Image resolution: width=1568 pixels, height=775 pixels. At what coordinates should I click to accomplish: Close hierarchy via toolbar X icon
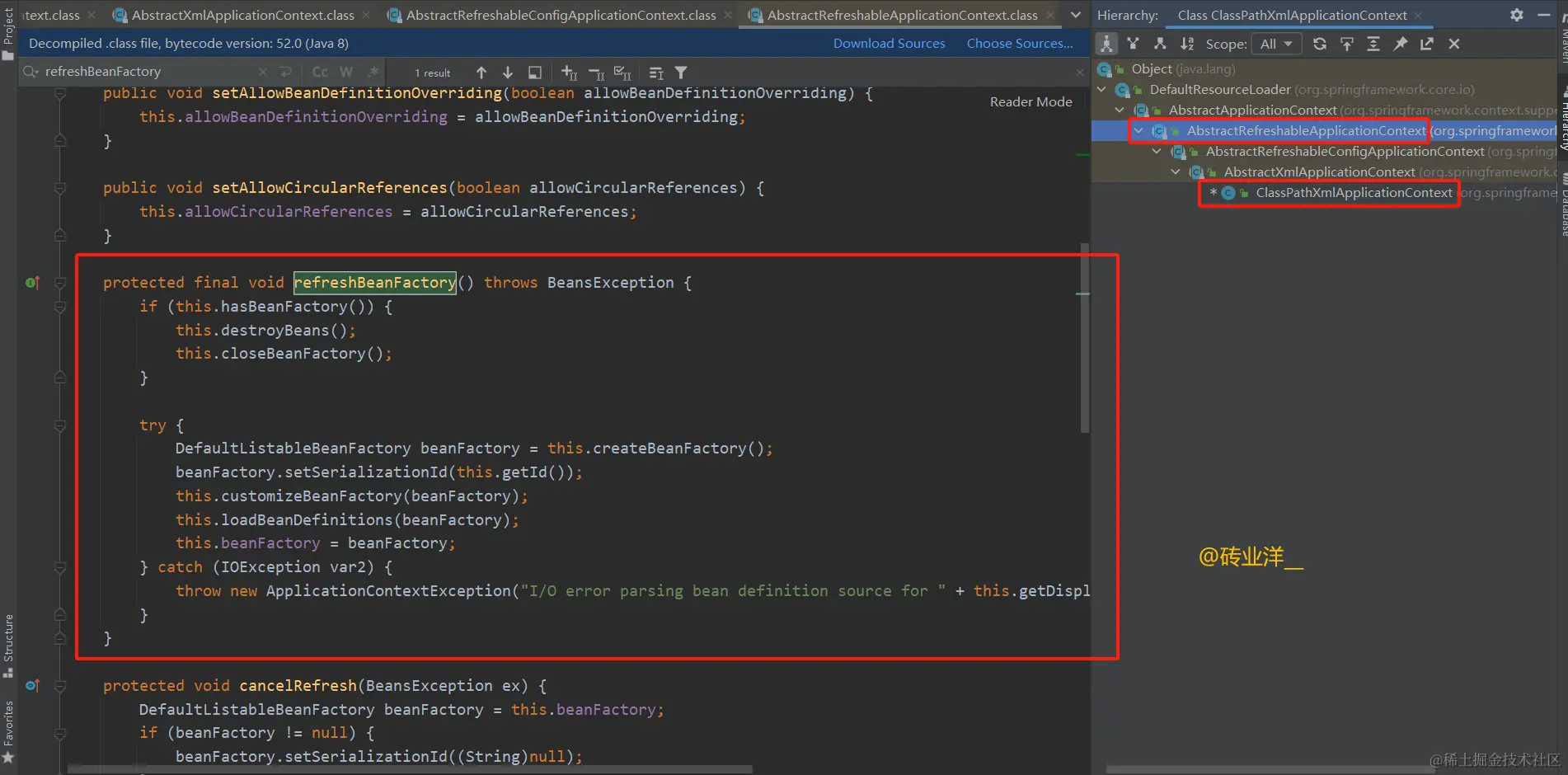[x=1454, y=44]
